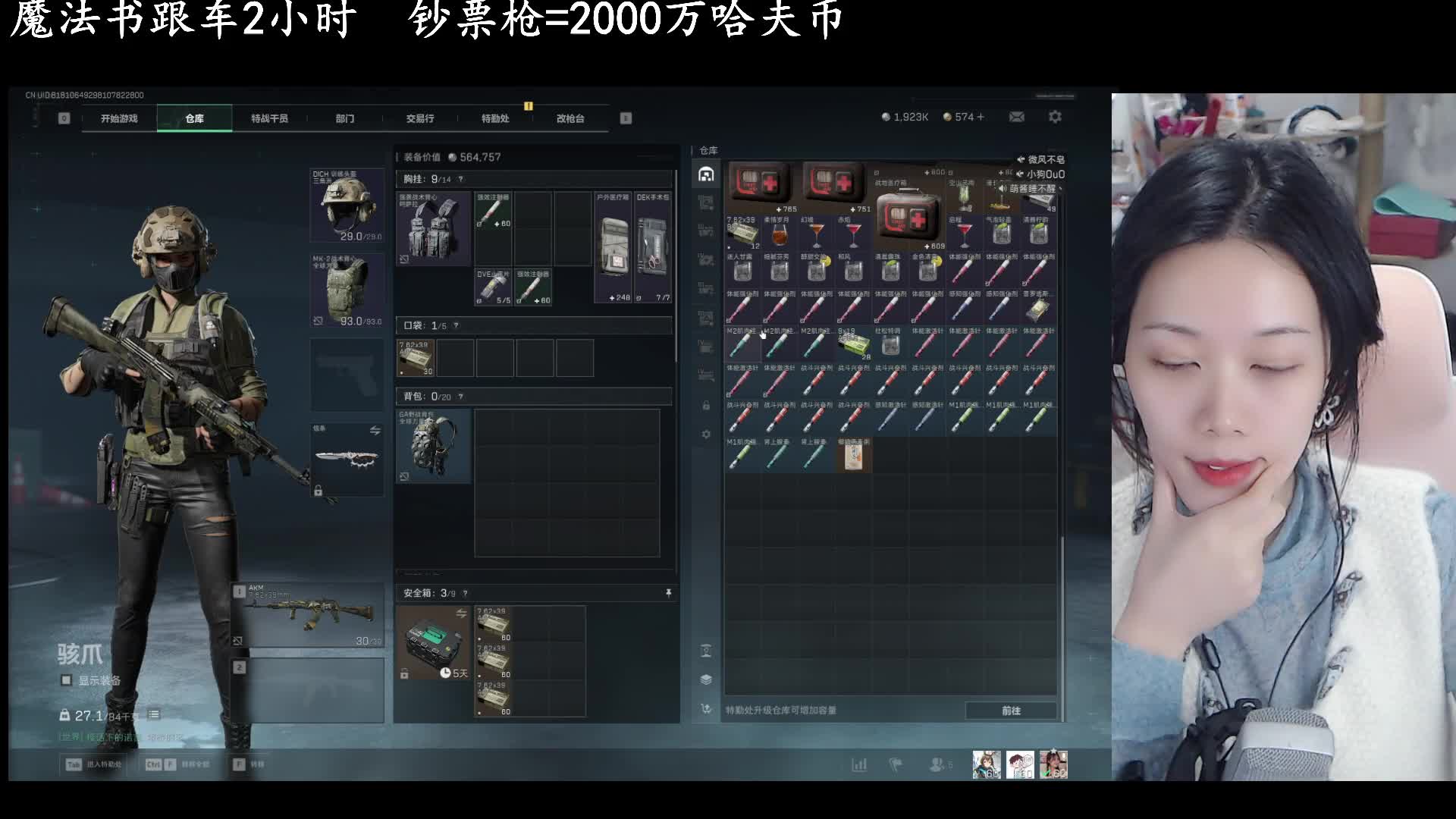Image resolution: width=1456 pixels, height=819 pixels.
Task: Click the safe box pin icon
Action: pos(668,593)
